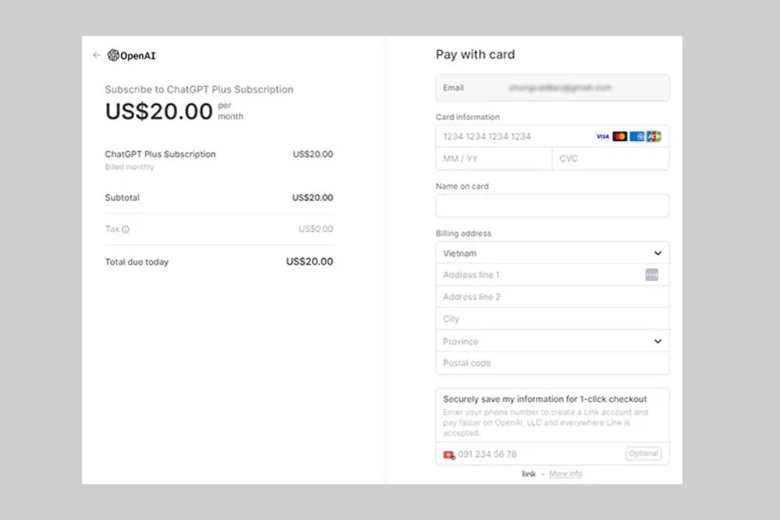This screenshot has height=520, width=780.
Task: Focus the MM / YY expiry field
Action: click(493, 158)
